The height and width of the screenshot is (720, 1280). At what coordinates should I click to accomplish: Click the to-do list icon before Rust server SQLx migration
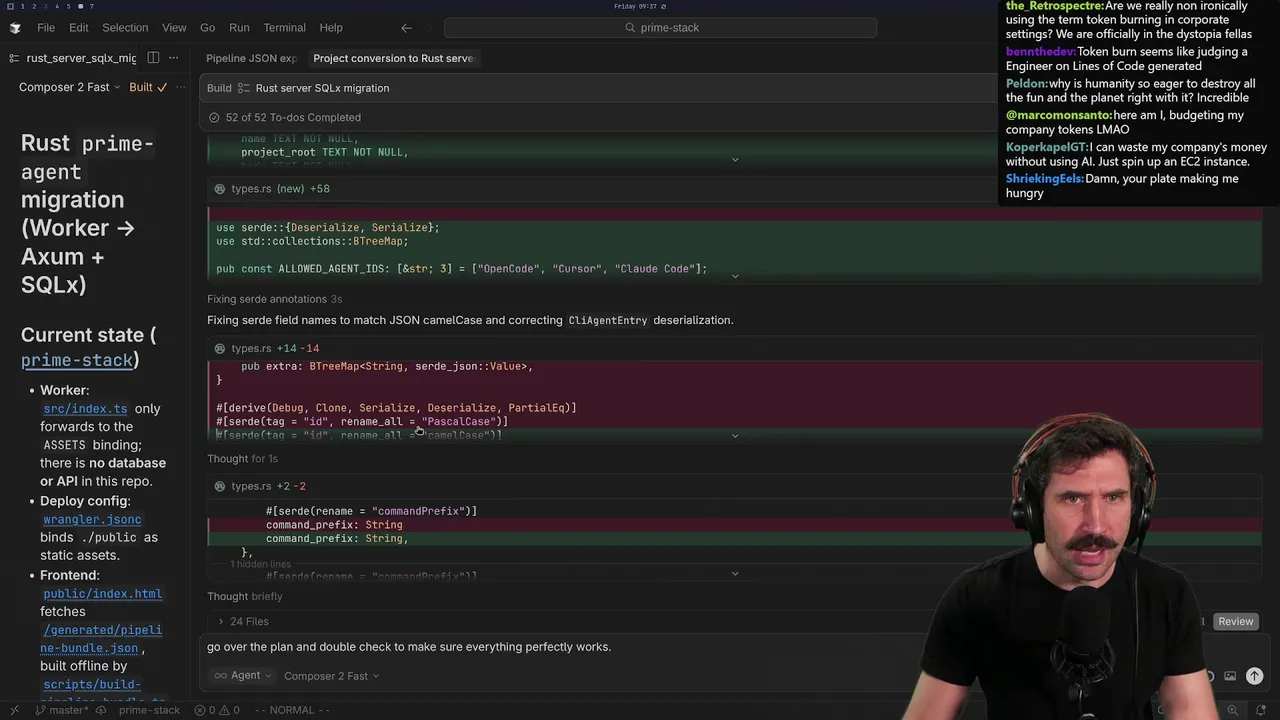pyautogui.click(x=243, y=88)
